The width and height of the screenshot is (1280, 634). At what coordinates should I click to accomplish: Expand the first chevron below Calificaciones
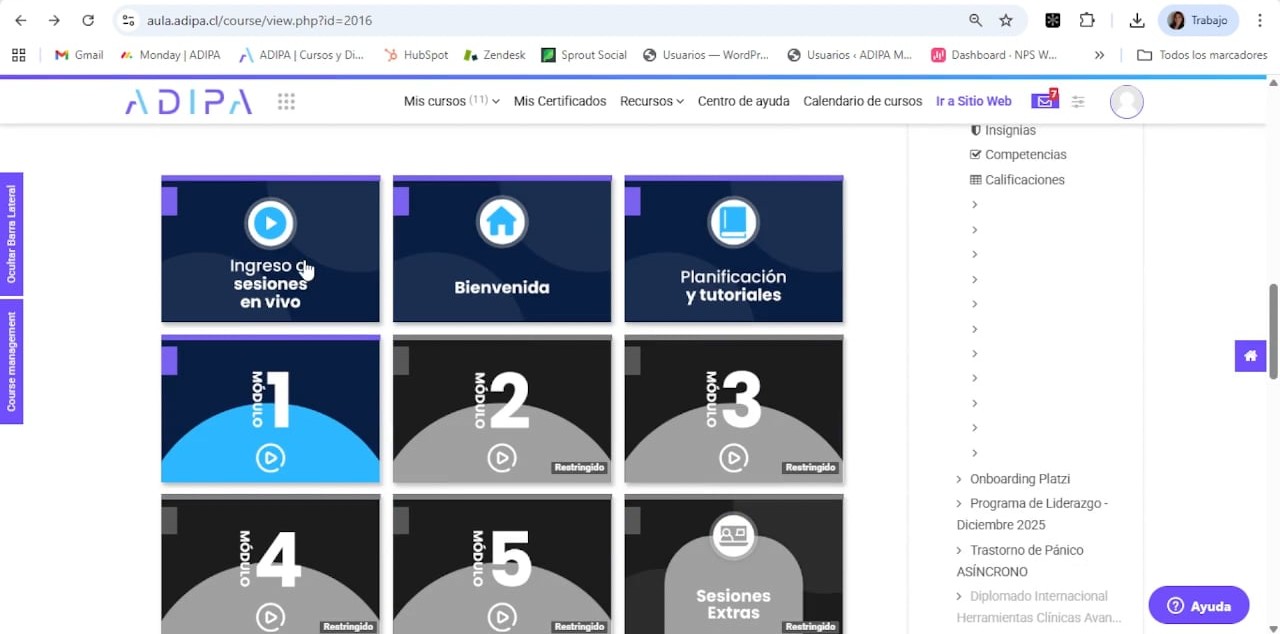(975, 205)
